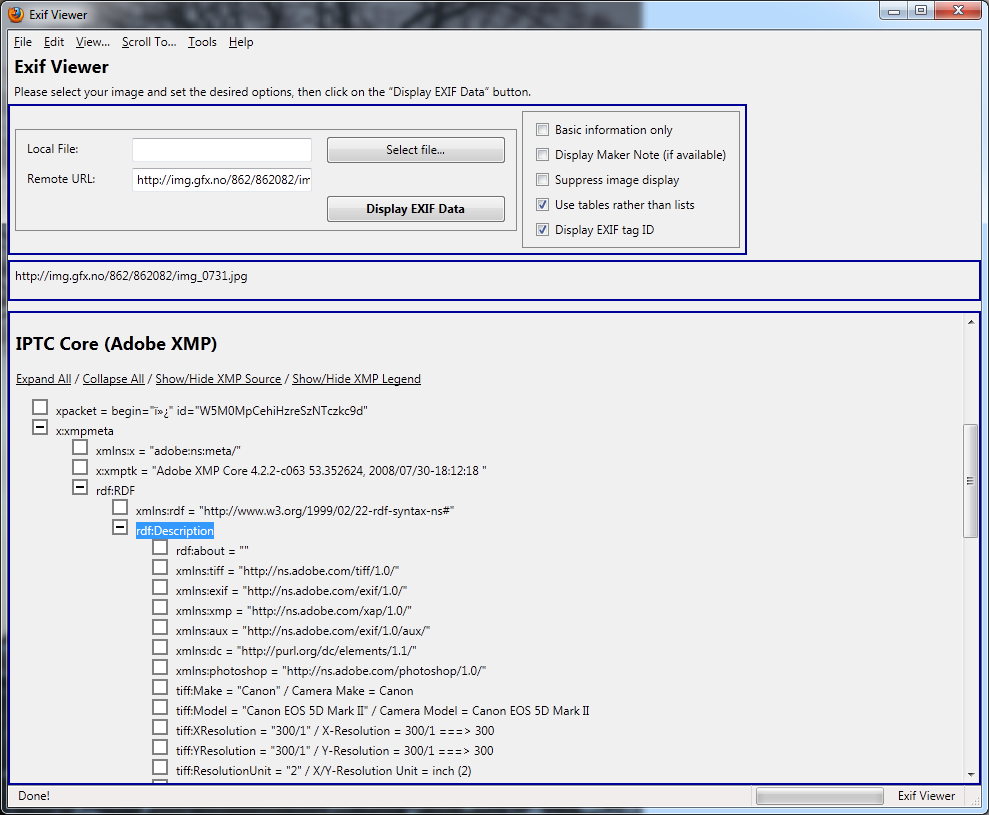Click the scroll up arrow of XMP pane

(970, 322)
